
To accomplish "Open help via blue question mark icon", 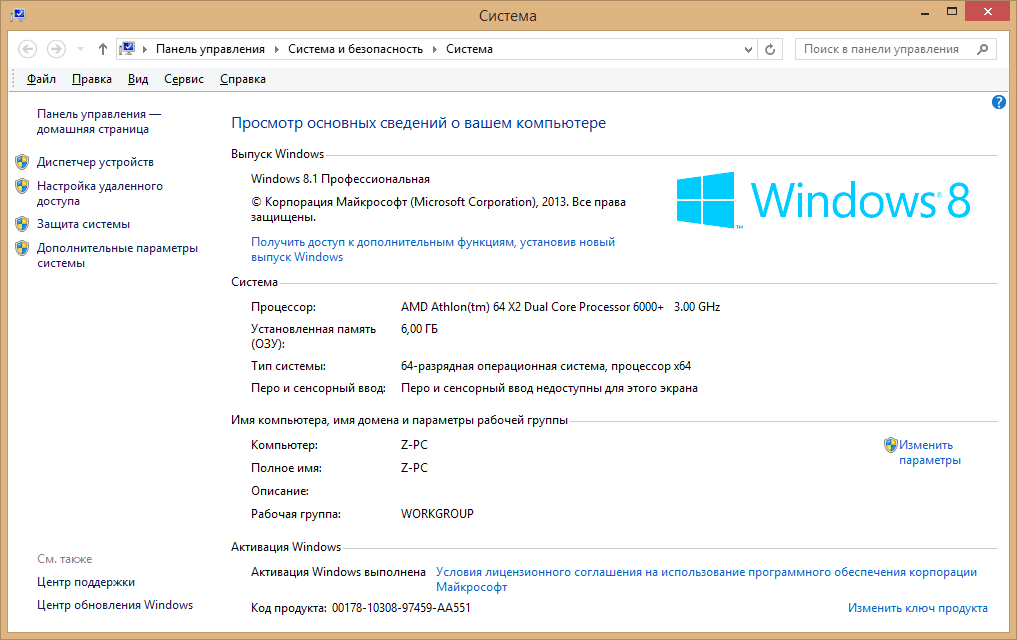I will click(x=999, y=102).
